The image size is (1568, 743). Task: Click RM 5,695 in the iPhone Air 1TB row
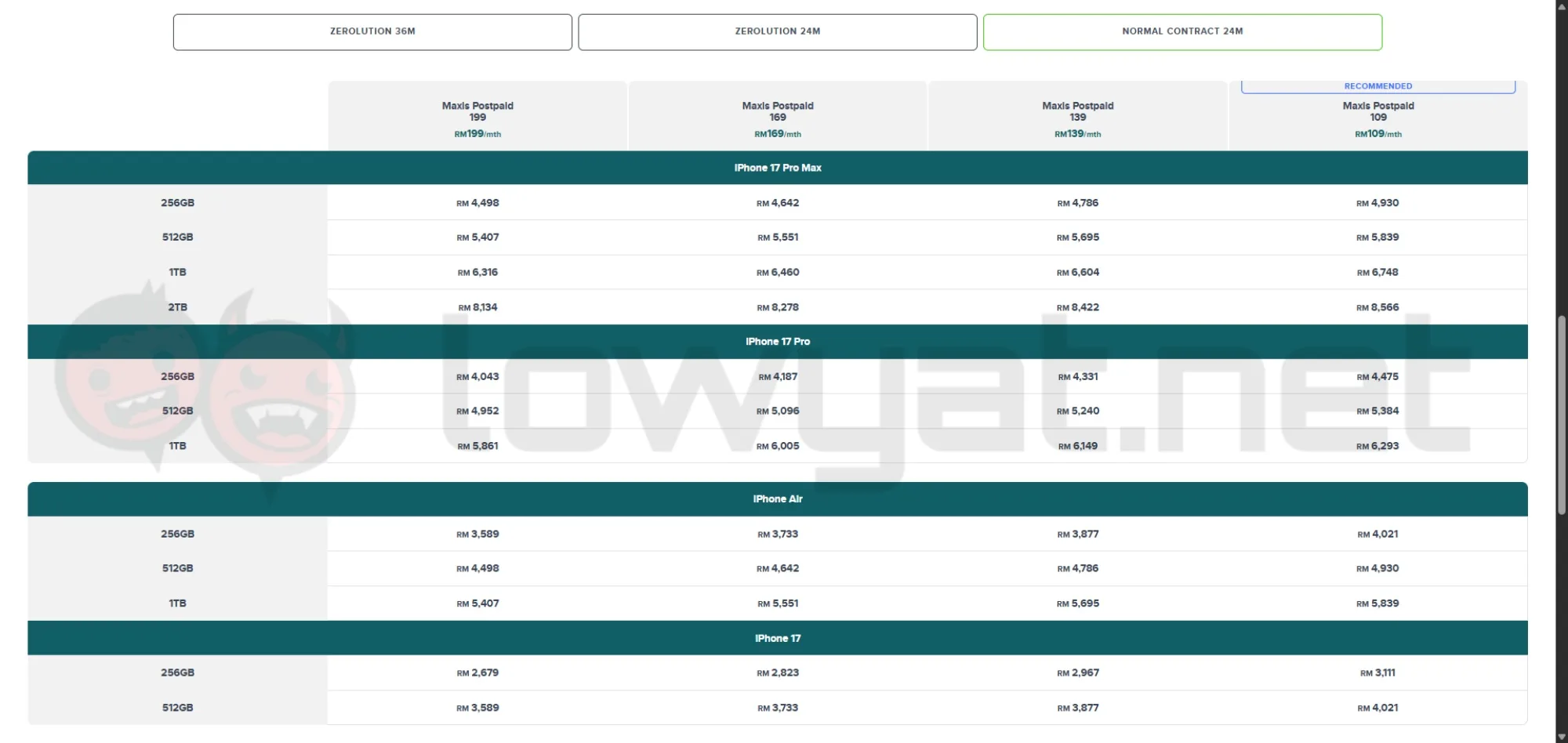point(1078,603)
